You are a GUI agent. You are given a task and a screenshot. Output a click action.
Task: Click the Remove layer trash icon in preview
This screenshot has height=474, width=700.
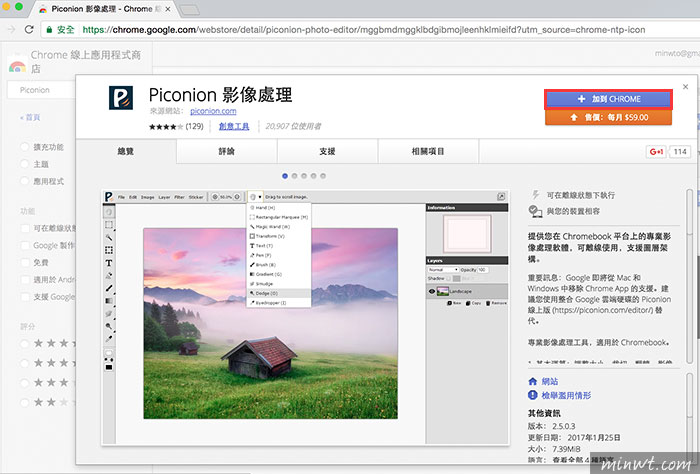(488, 303)
